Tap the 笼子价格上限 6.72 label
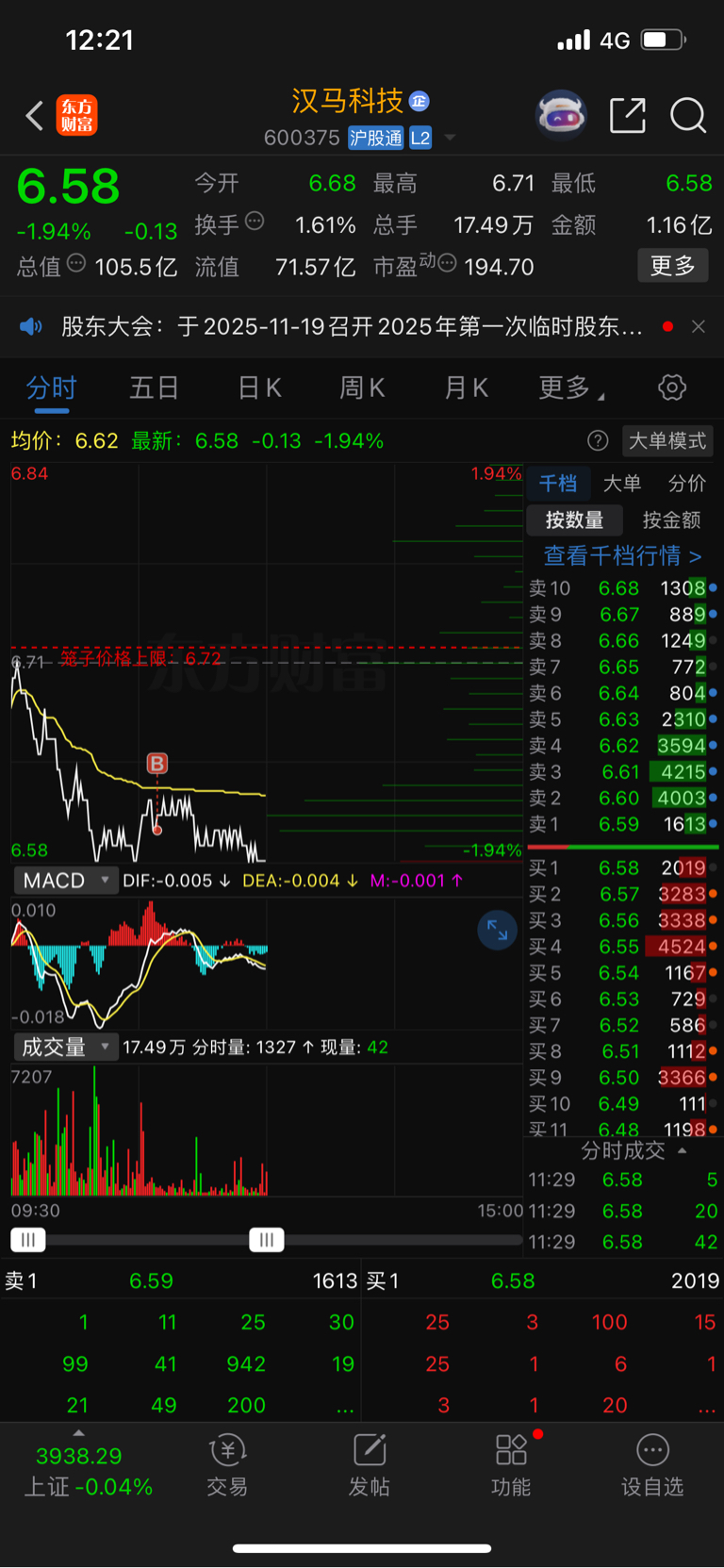724x1568 pixels. point(141,658)
